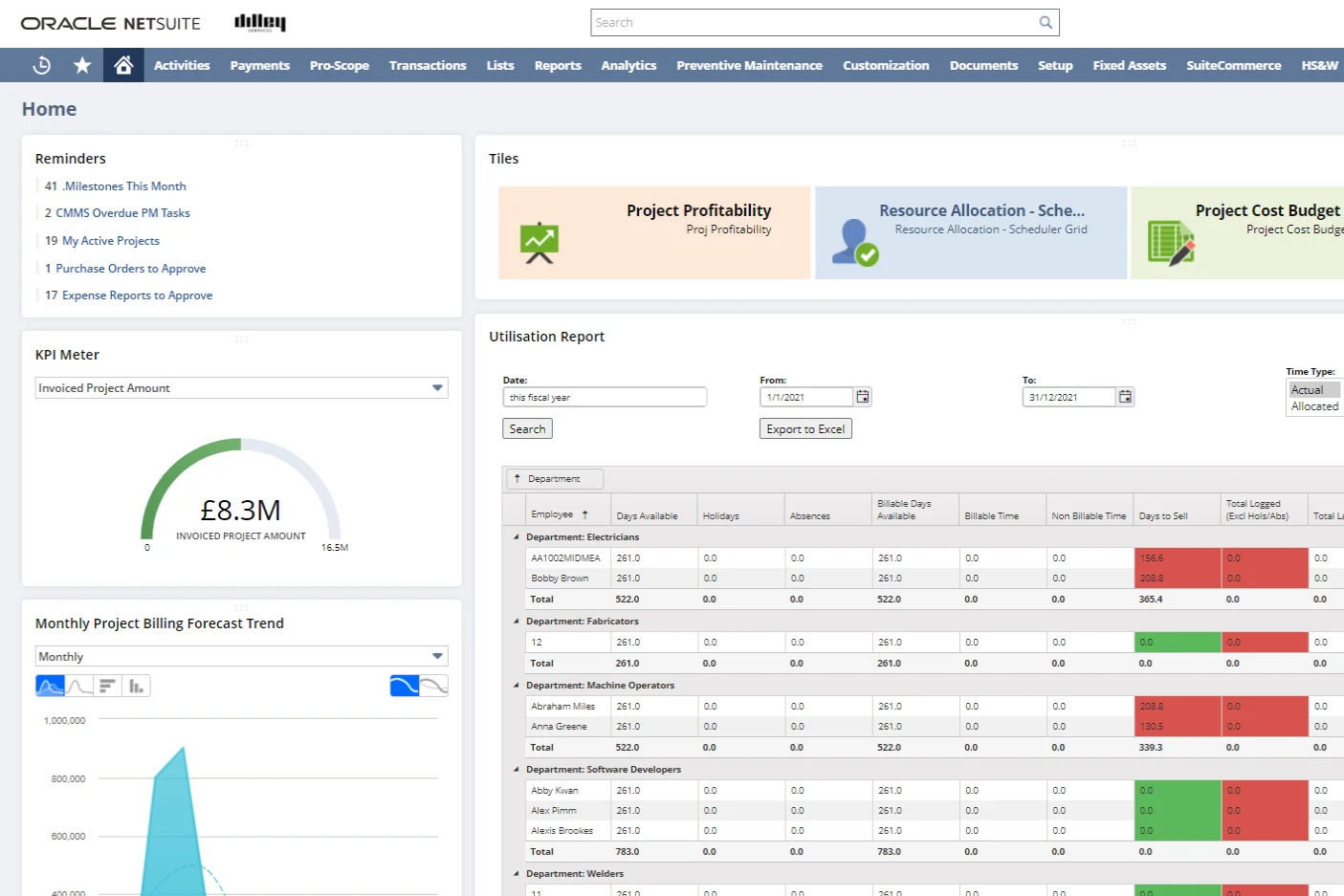Select Allocated time type option
The height and width of the screenshot is (896, 1344).
pyautogui.click(x=1314, y=406)
